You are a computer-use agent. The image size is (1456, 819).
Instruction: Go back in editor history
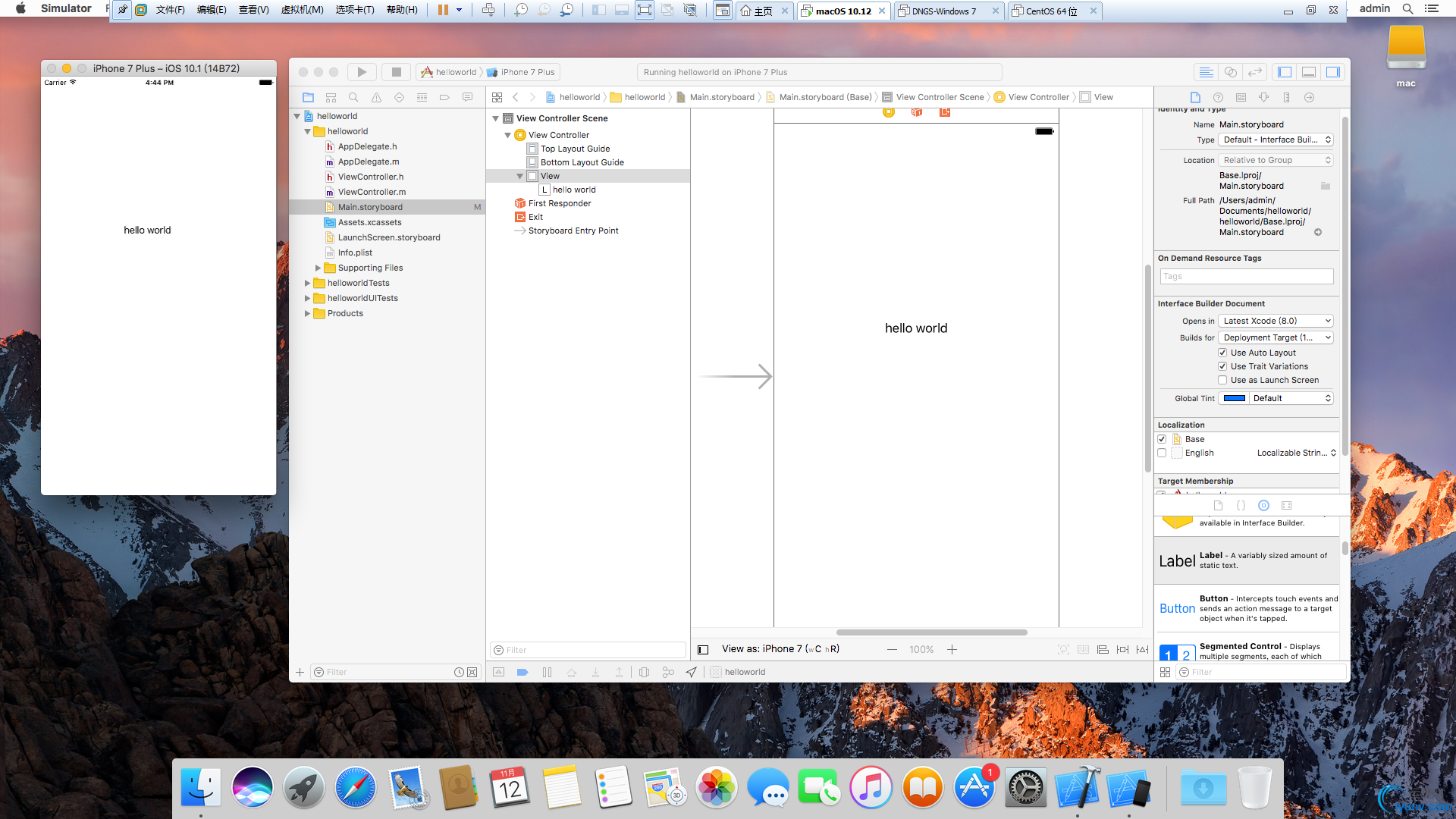(x=516, y=97)
